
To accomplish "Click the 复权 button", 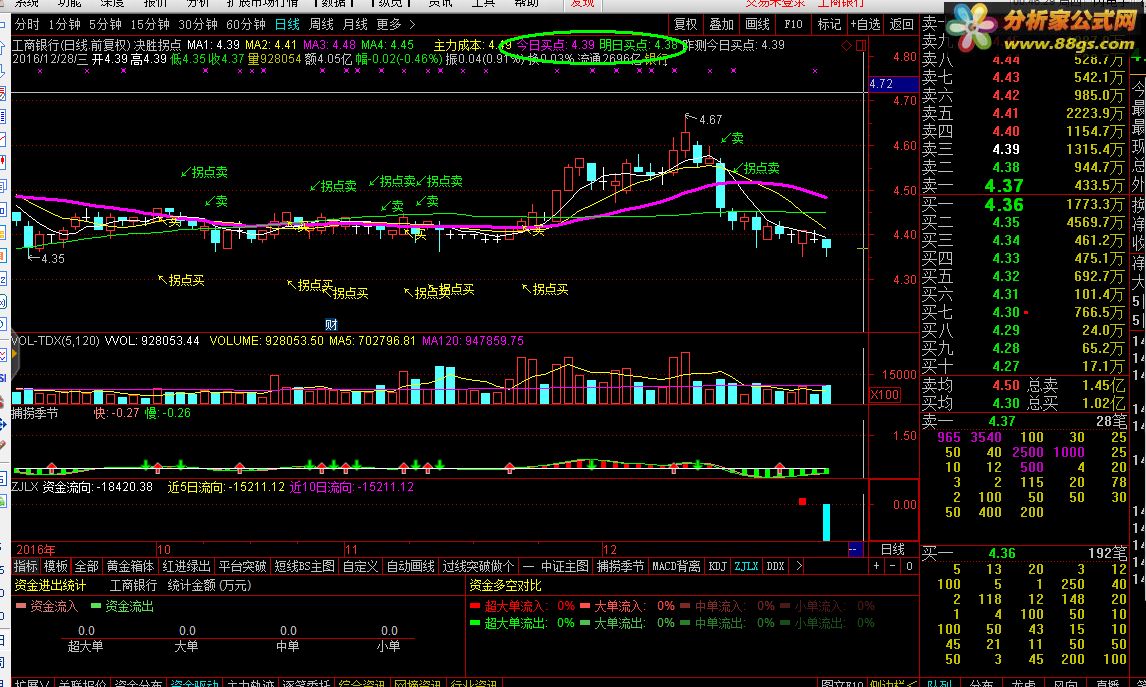I will coord(686,24).
